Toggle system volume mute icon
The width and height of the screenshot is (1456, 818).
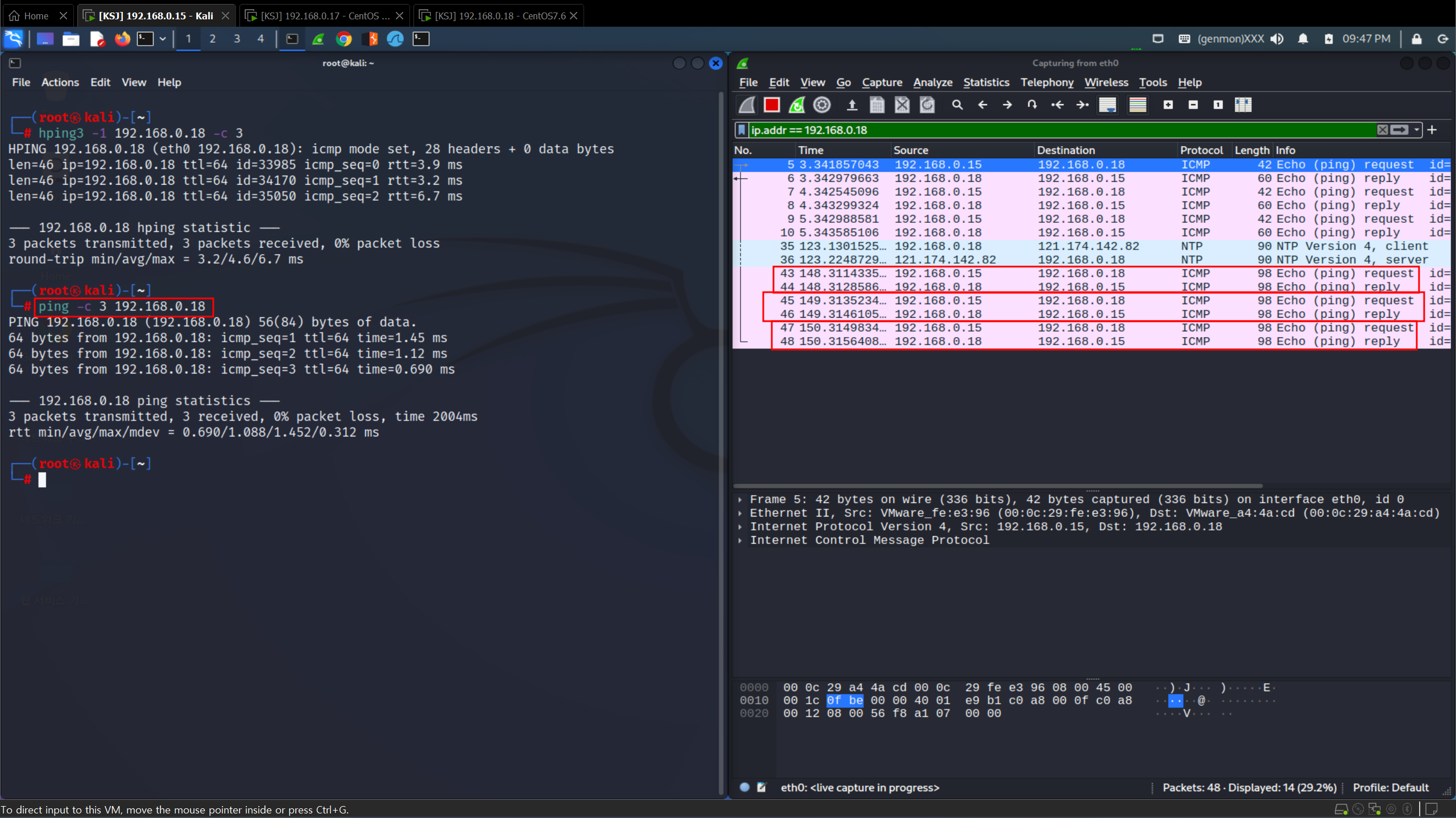[x=1277, y=39]
